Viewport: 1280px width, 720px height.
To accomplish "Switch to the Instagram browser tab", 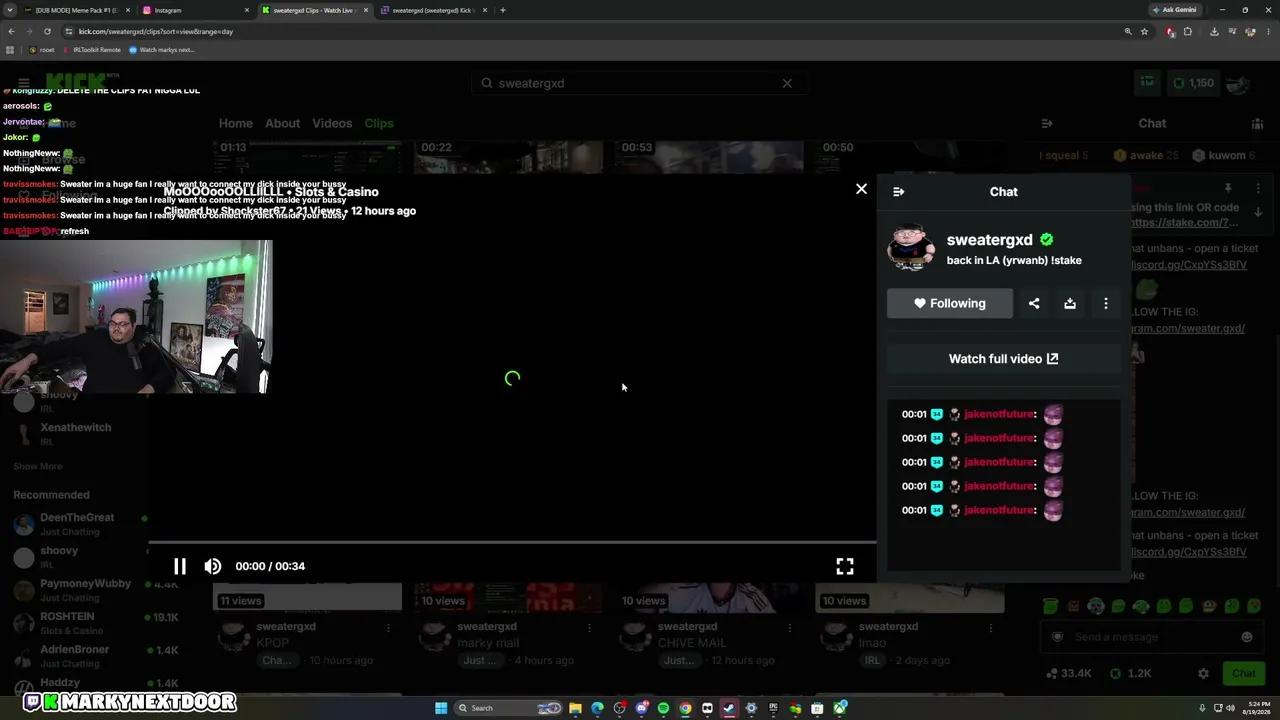I will (193, 10).
